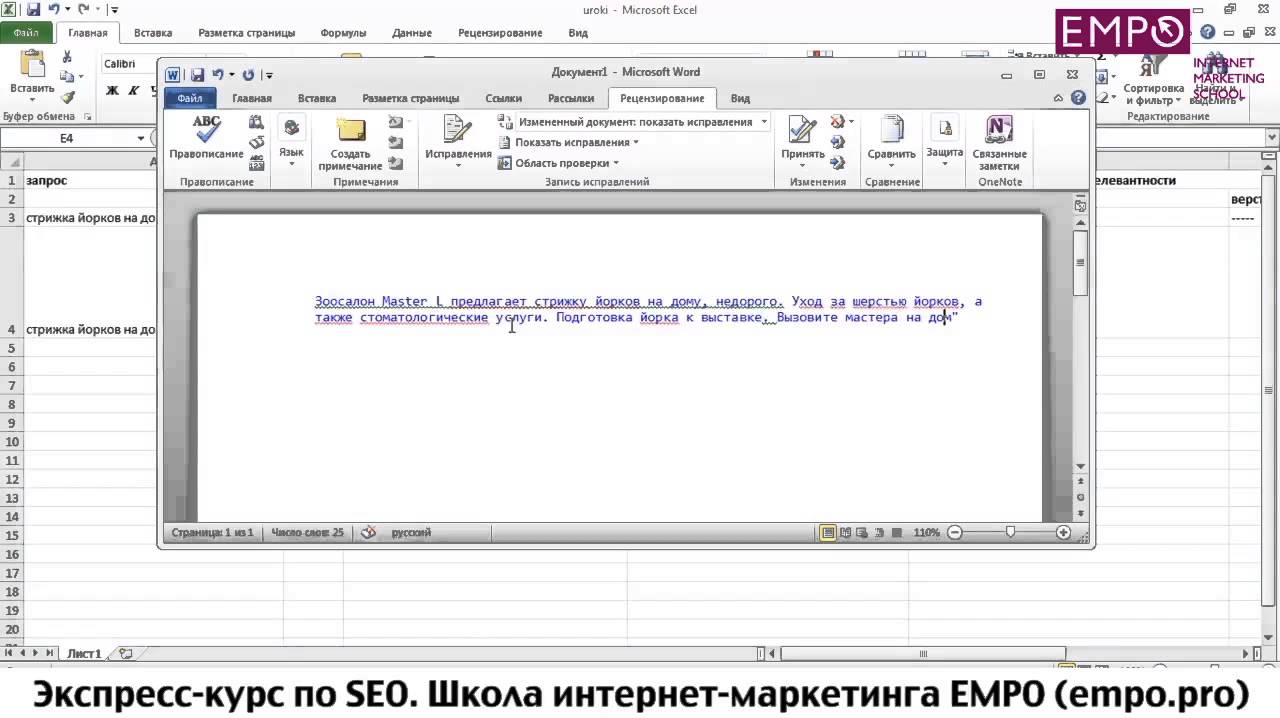1280x718 pixels.
Task: Open the Research binoculars icon in Word
Action: 257,122
